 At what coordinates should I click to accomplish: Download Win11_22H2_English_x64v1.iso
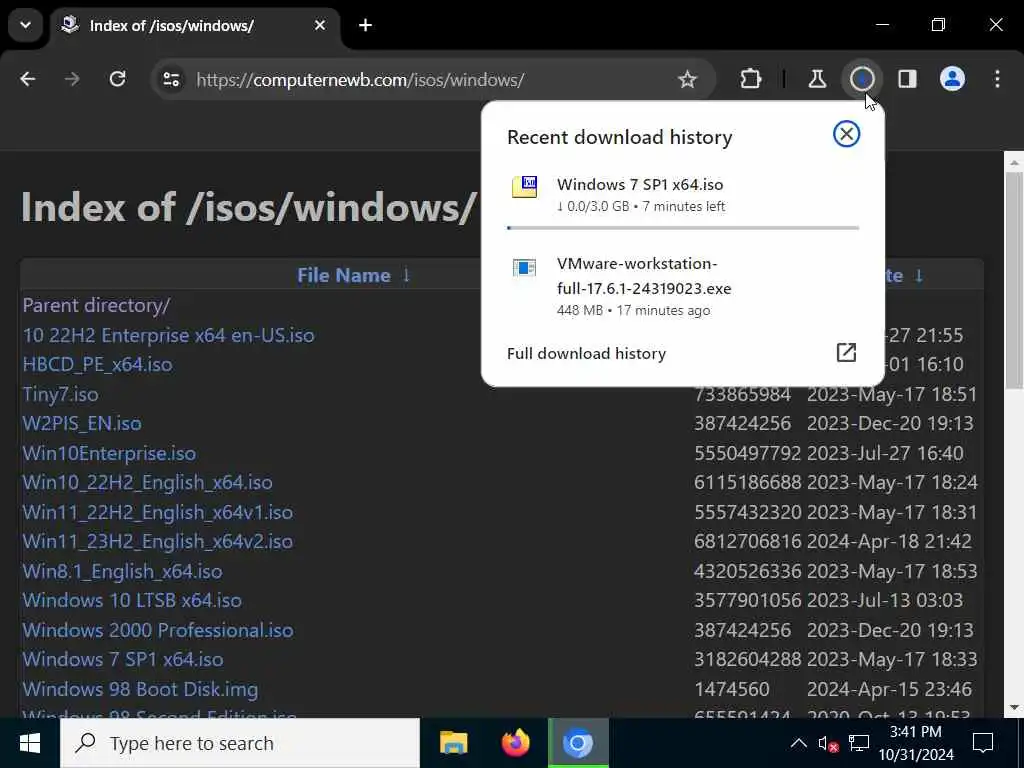pos(157,512)
